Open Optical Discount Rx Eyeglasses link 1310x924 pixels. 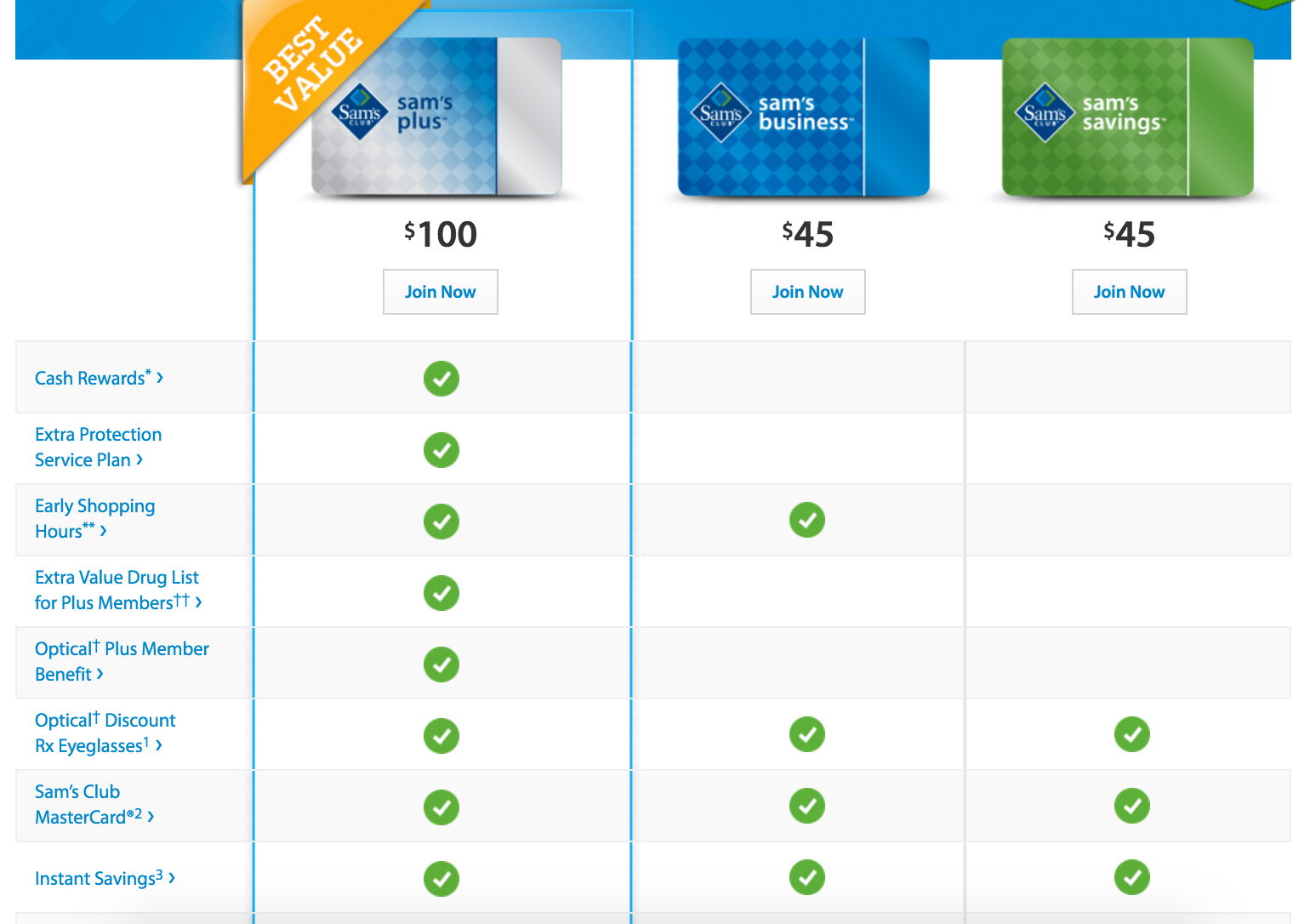(x=105, y=733)
